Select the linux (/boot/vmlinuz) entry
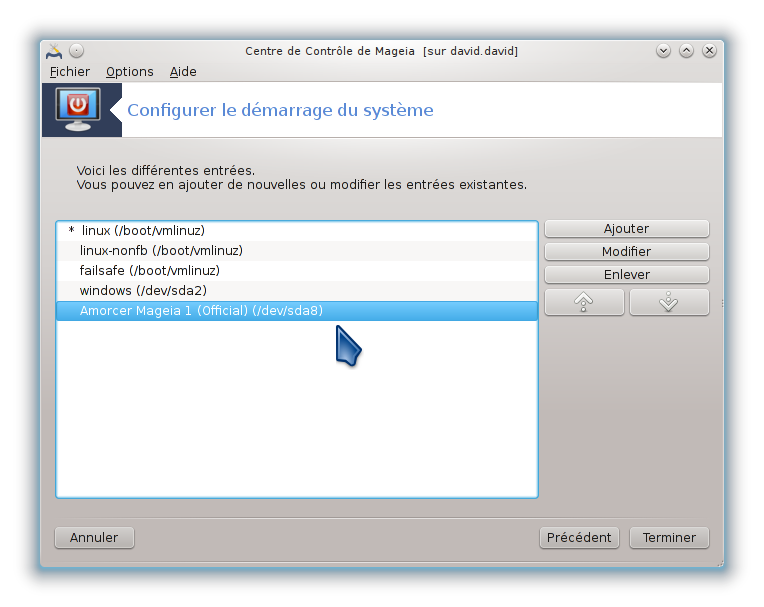Screen dimensions: 764x607 pos(297,230)
